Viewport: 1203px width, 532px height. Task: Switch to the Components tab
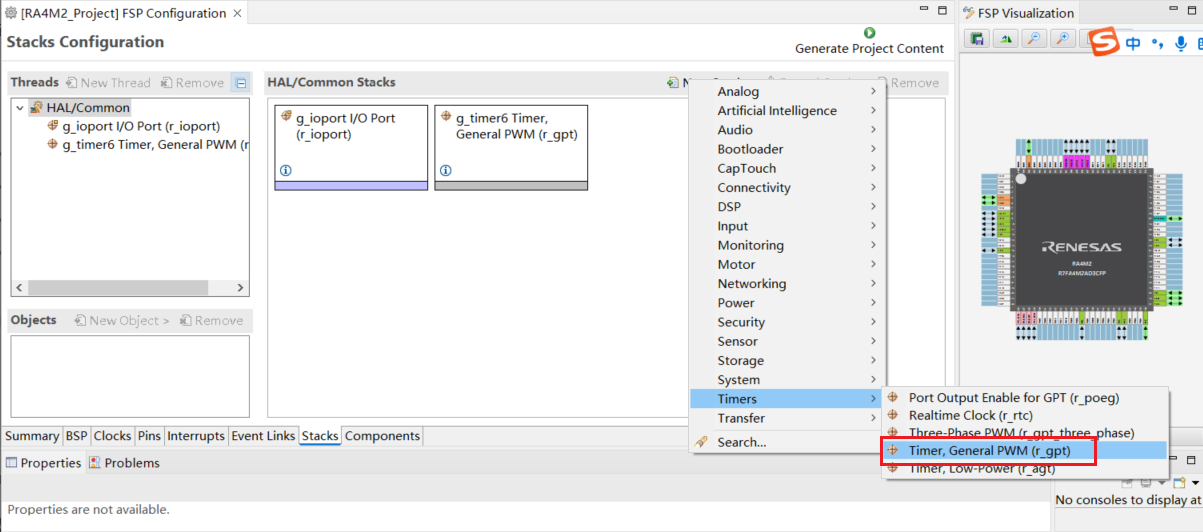coord(382,436)
